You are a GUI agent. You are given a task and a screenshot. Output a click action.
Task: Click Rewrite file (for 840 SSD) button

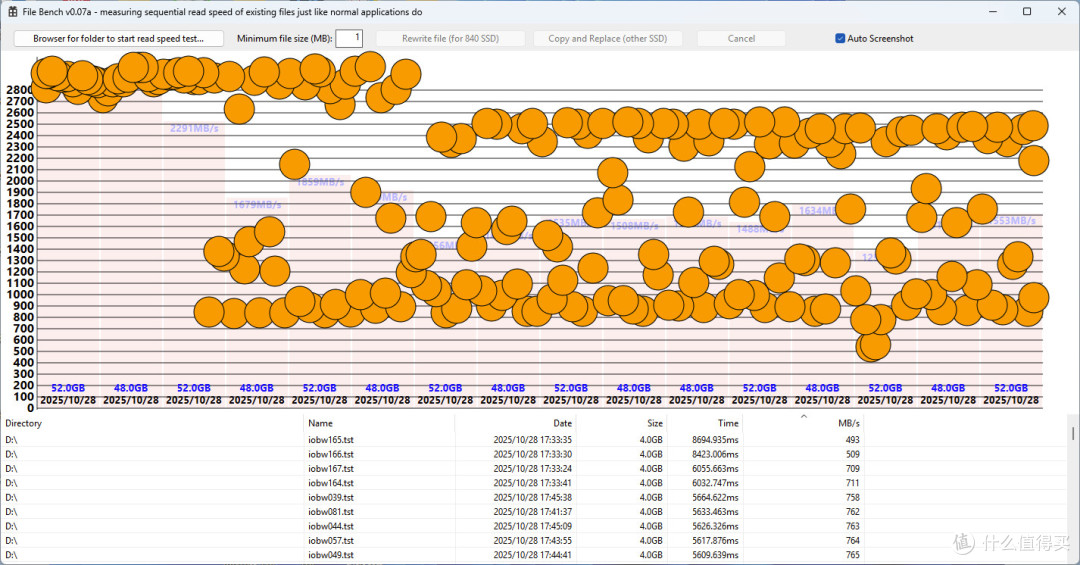(450, 39)
